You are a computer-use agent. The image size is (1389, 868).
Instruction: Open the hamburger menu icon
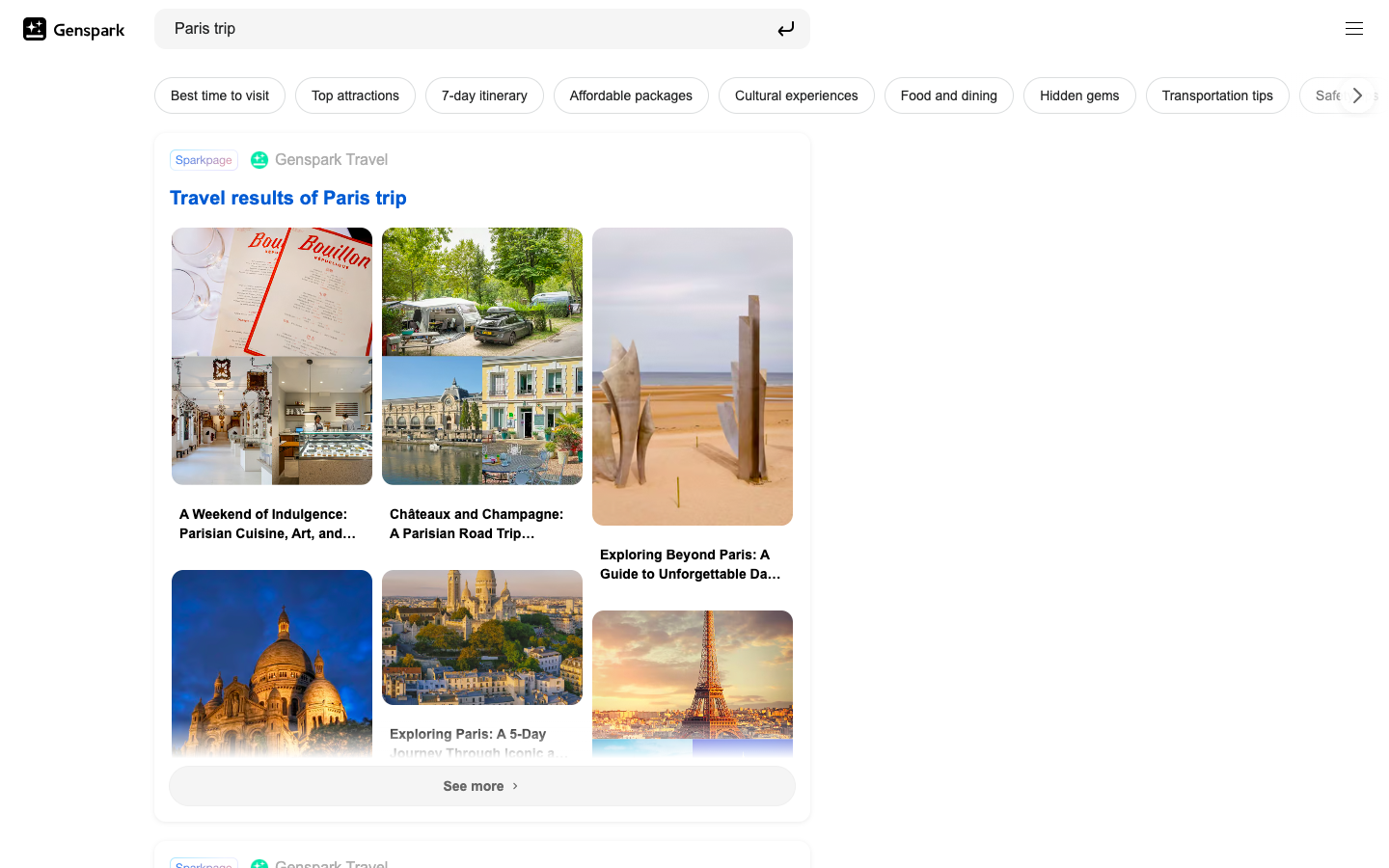(x=1354, y=29)
